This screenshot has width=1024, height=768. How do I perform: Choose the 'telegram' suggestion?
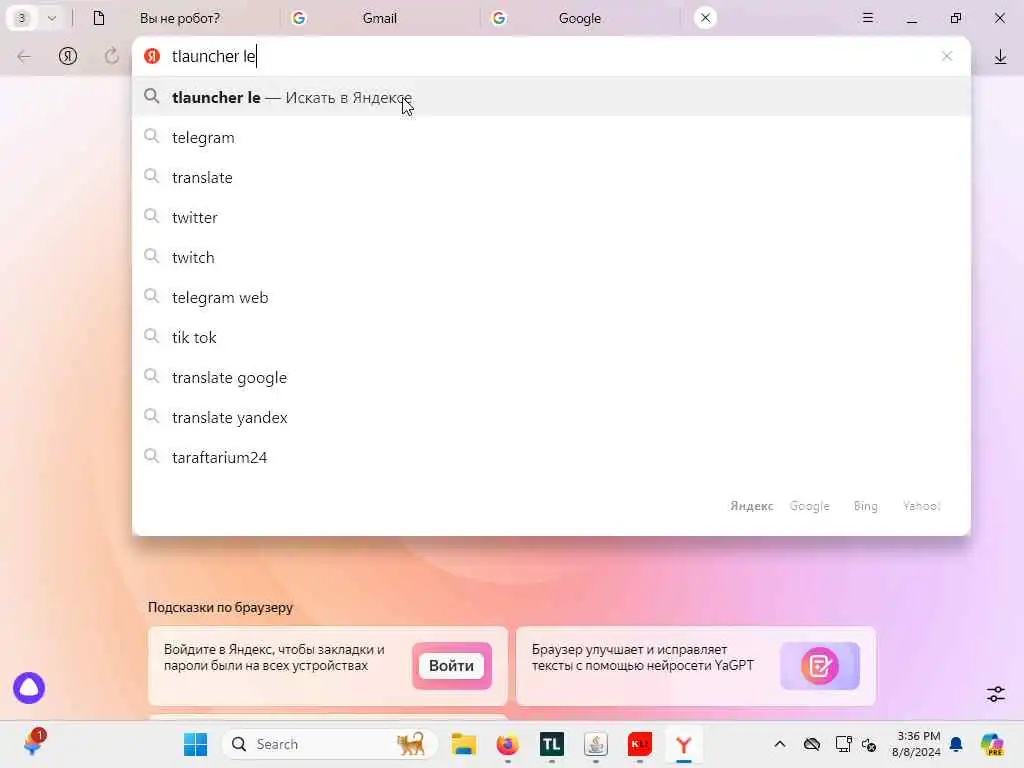tap(551, 137)
